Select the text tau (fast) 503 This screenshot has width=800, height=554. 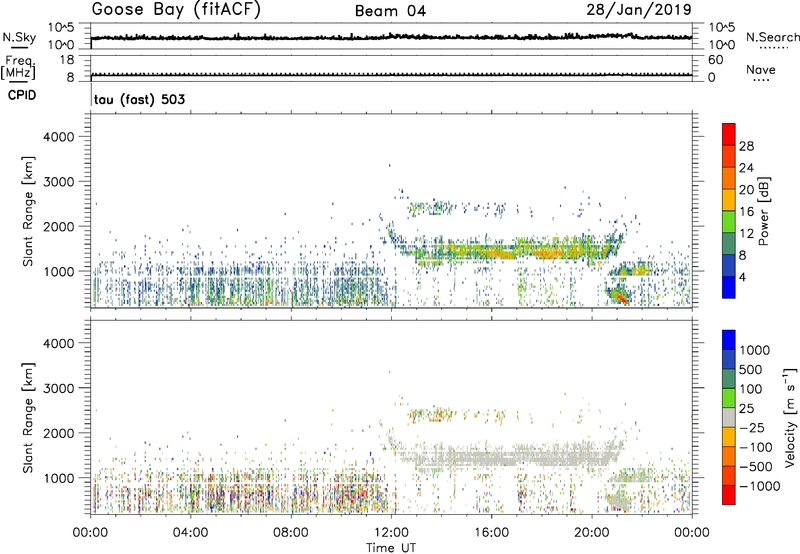pos(139,99)
